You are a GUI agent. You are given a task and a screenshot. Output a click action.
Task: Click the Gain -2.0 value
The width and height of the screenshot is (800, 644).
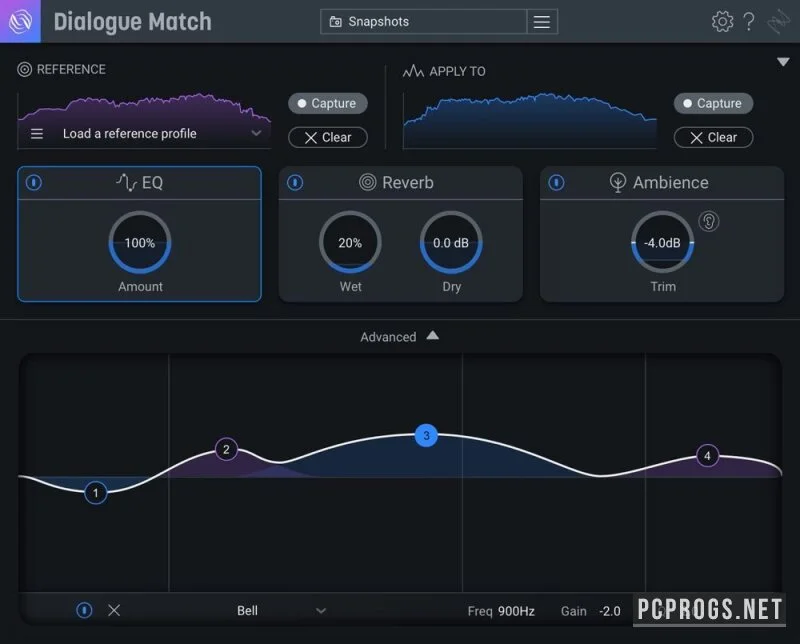(x=610, y=611)
